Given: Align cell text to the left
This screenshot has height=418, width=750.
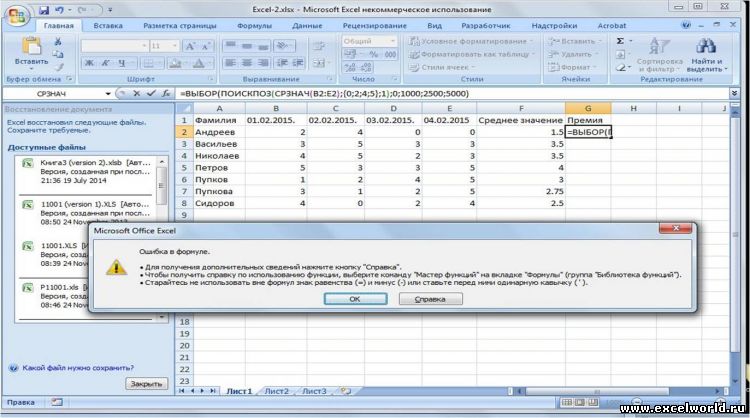Looking at the screenshot, I should click(231, 63).
